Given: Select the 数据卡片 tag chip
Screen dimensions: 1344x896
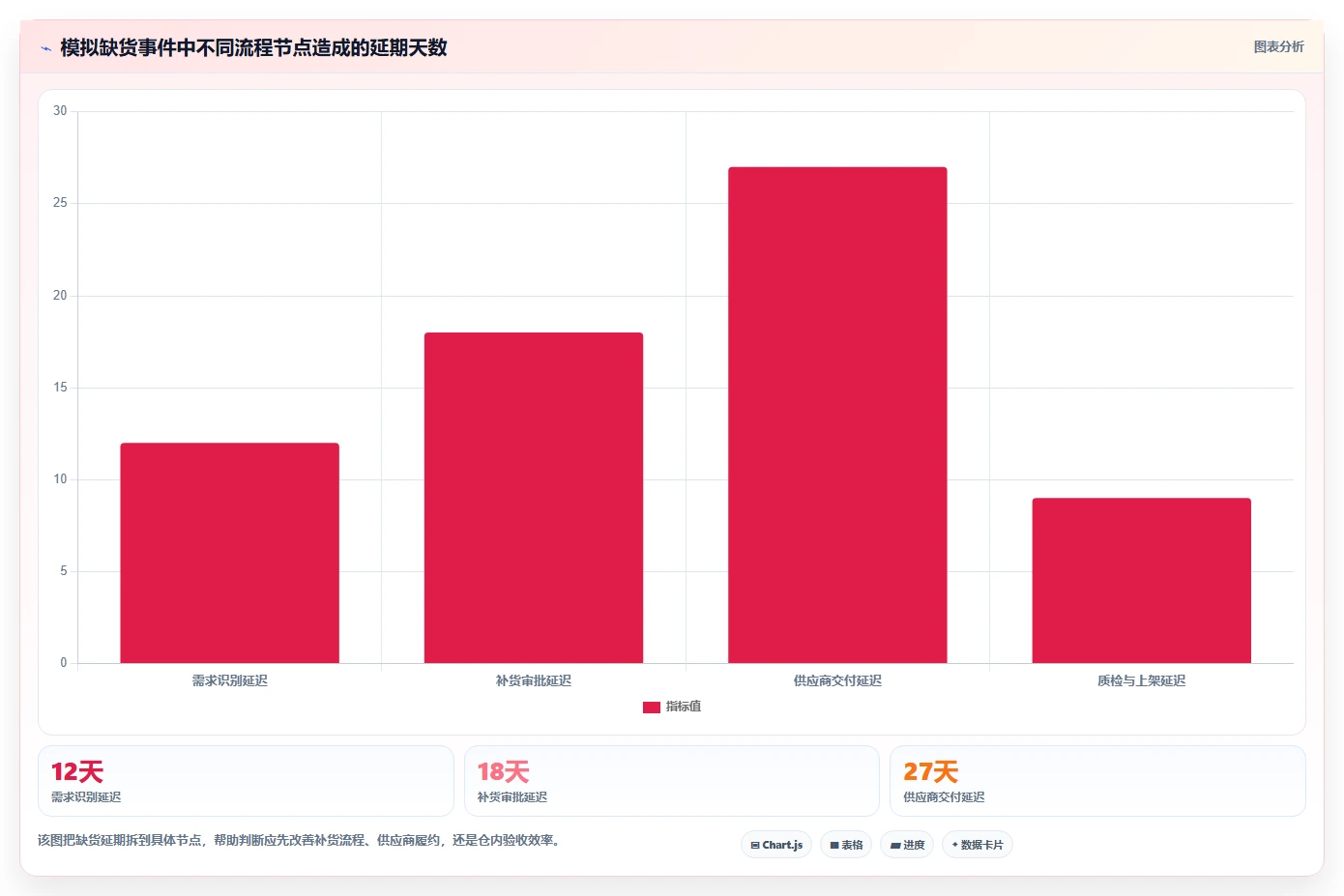Looking at the screenshot, I should [x=978, y=845].
